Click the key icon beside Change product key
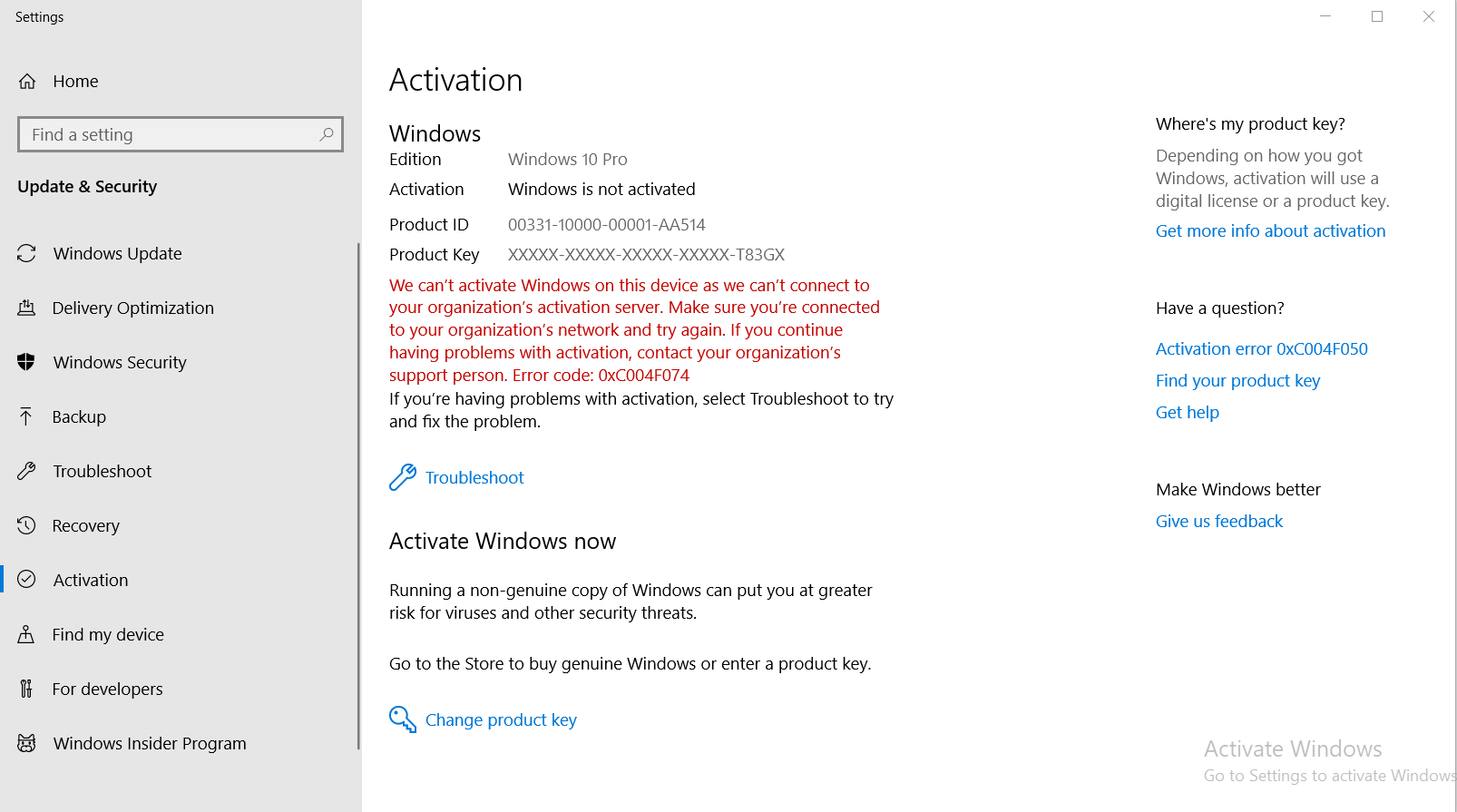Screen dimensions: 1457x812 pyautogui.click(x=403, y=719)
